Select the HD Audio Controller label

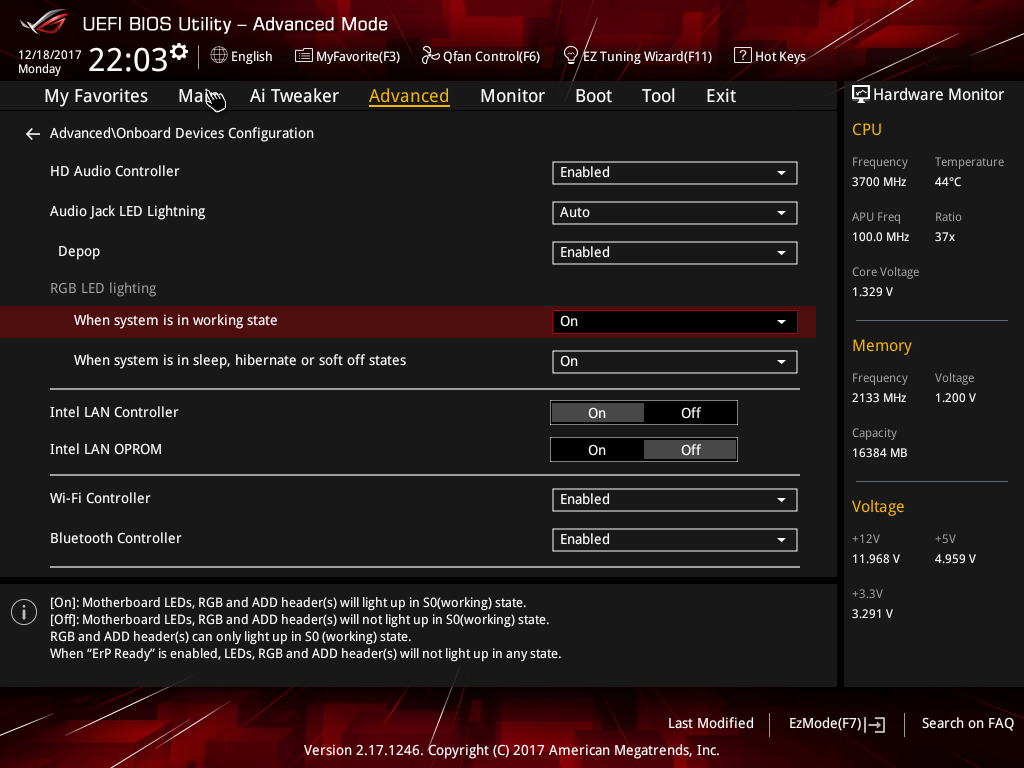point(114,171)
